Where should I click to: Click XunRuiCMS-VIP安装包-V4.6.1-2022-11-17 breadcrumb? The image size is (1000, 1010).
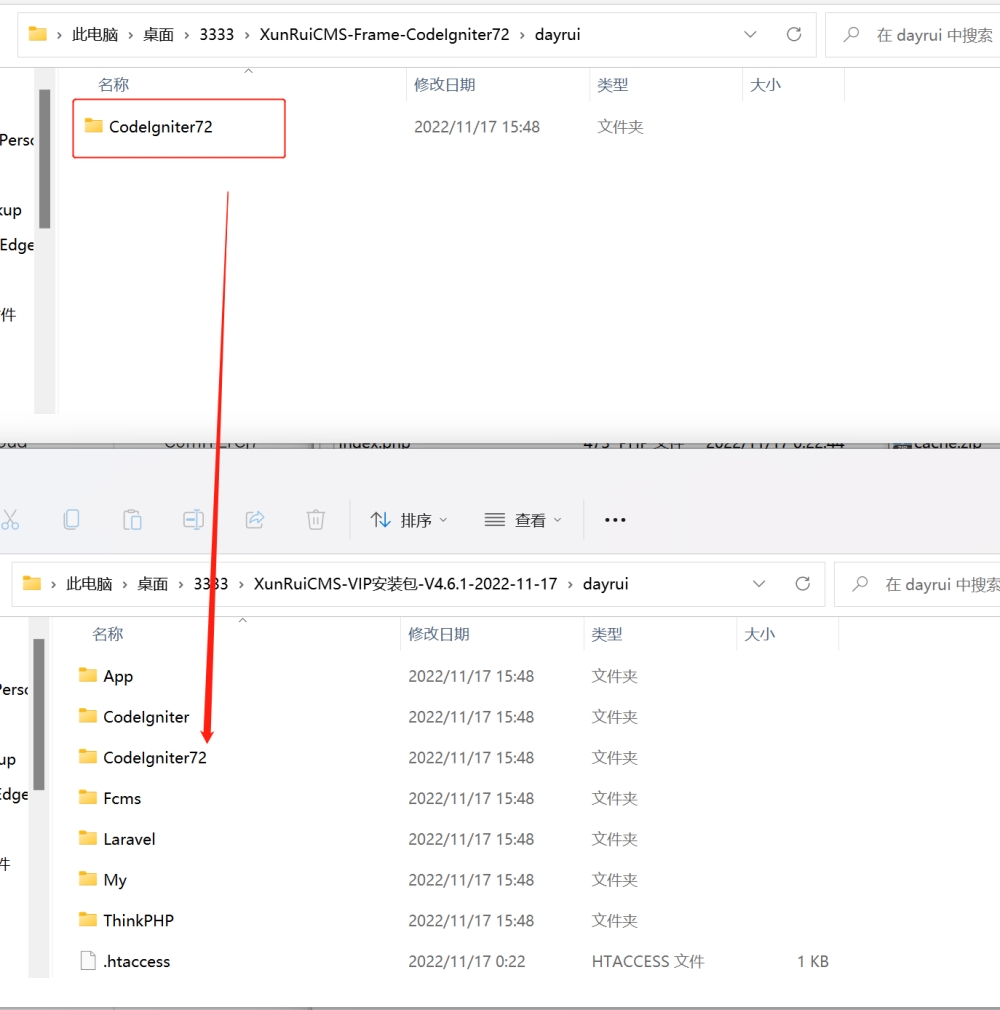point(405,584)
